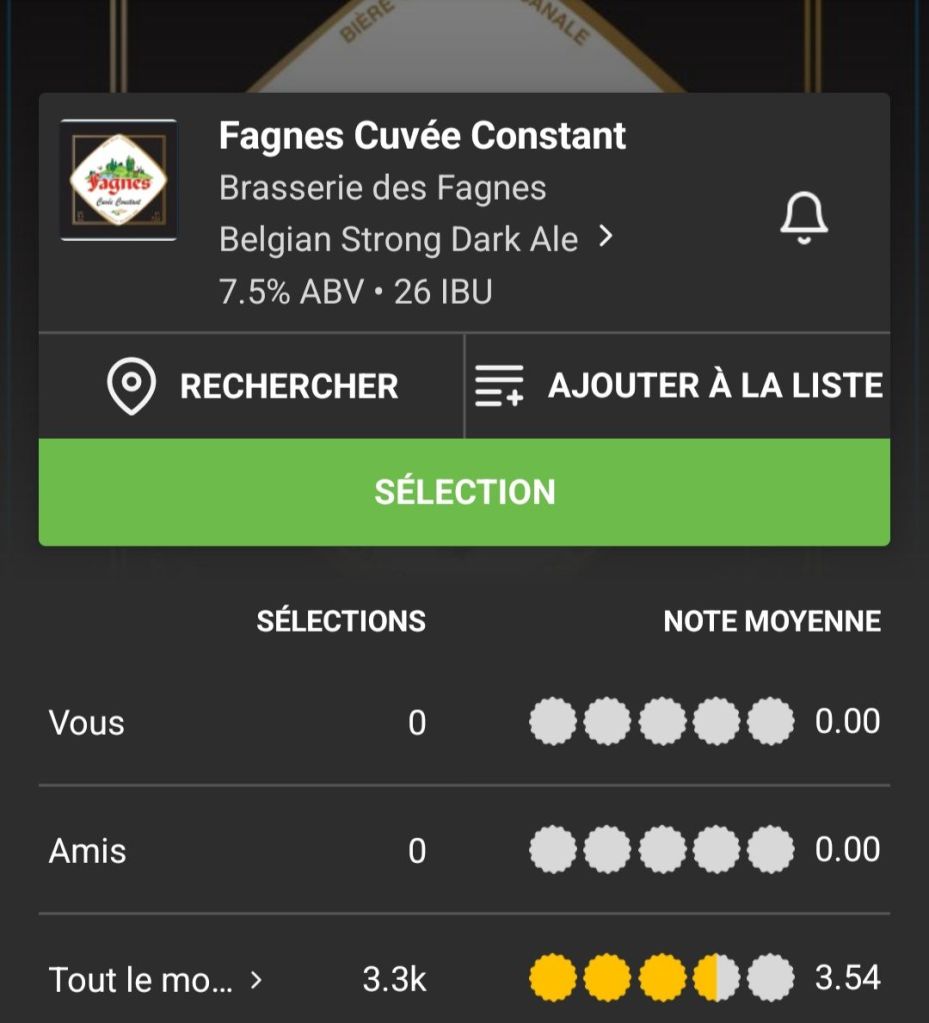Open the 3.3k global selections count
The width and height of the screenshot is (929, 1023).
pos(394,979)
